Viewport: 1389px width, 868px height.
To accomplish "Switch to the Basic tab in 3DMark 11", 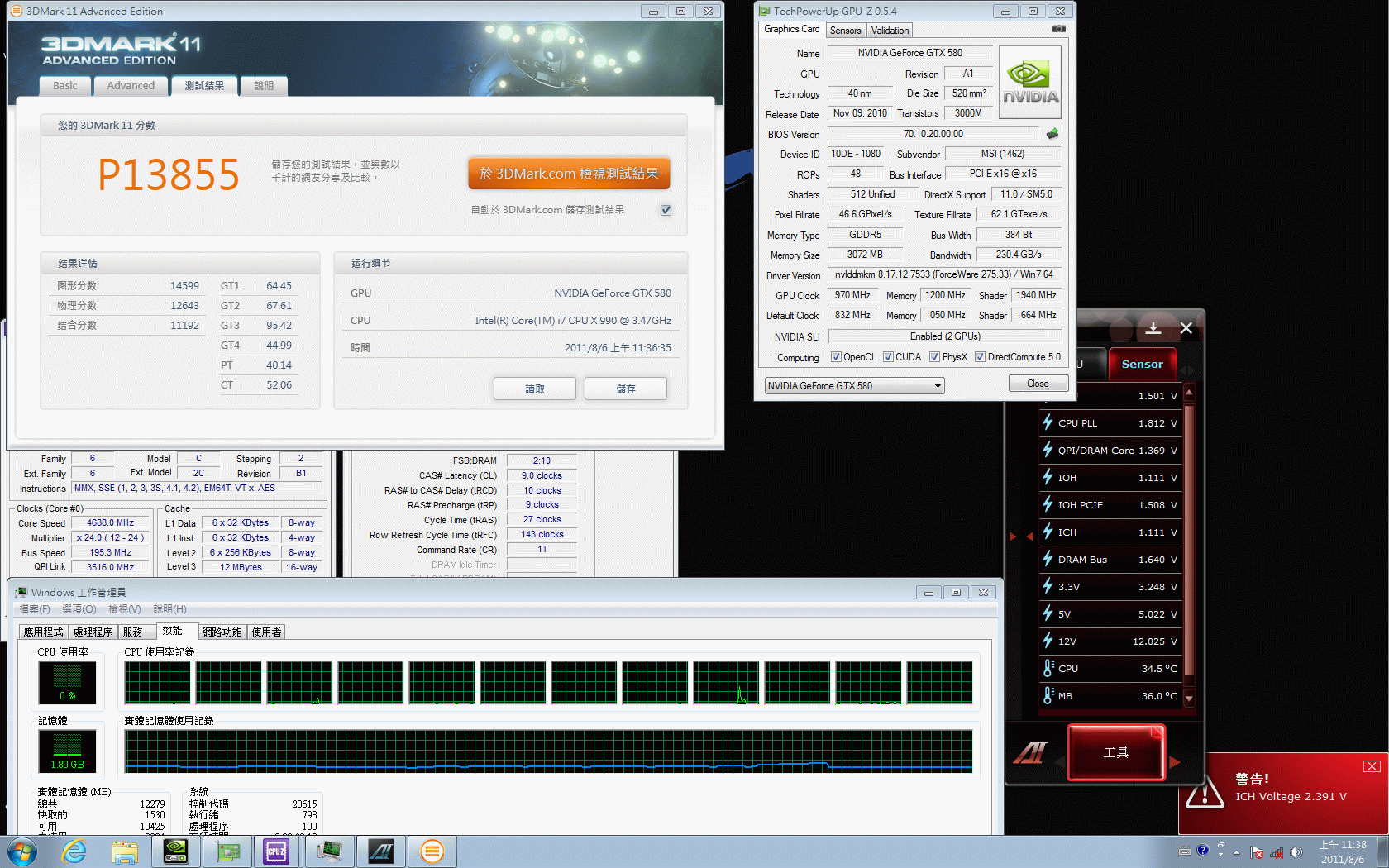I will tap(65, 86).
